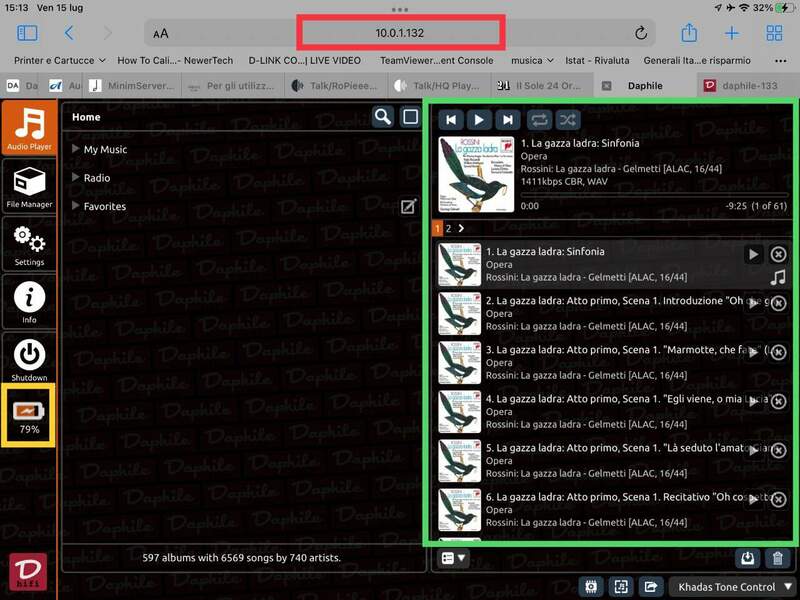
Task: Click the Shutdown icon
Action: 29,360
